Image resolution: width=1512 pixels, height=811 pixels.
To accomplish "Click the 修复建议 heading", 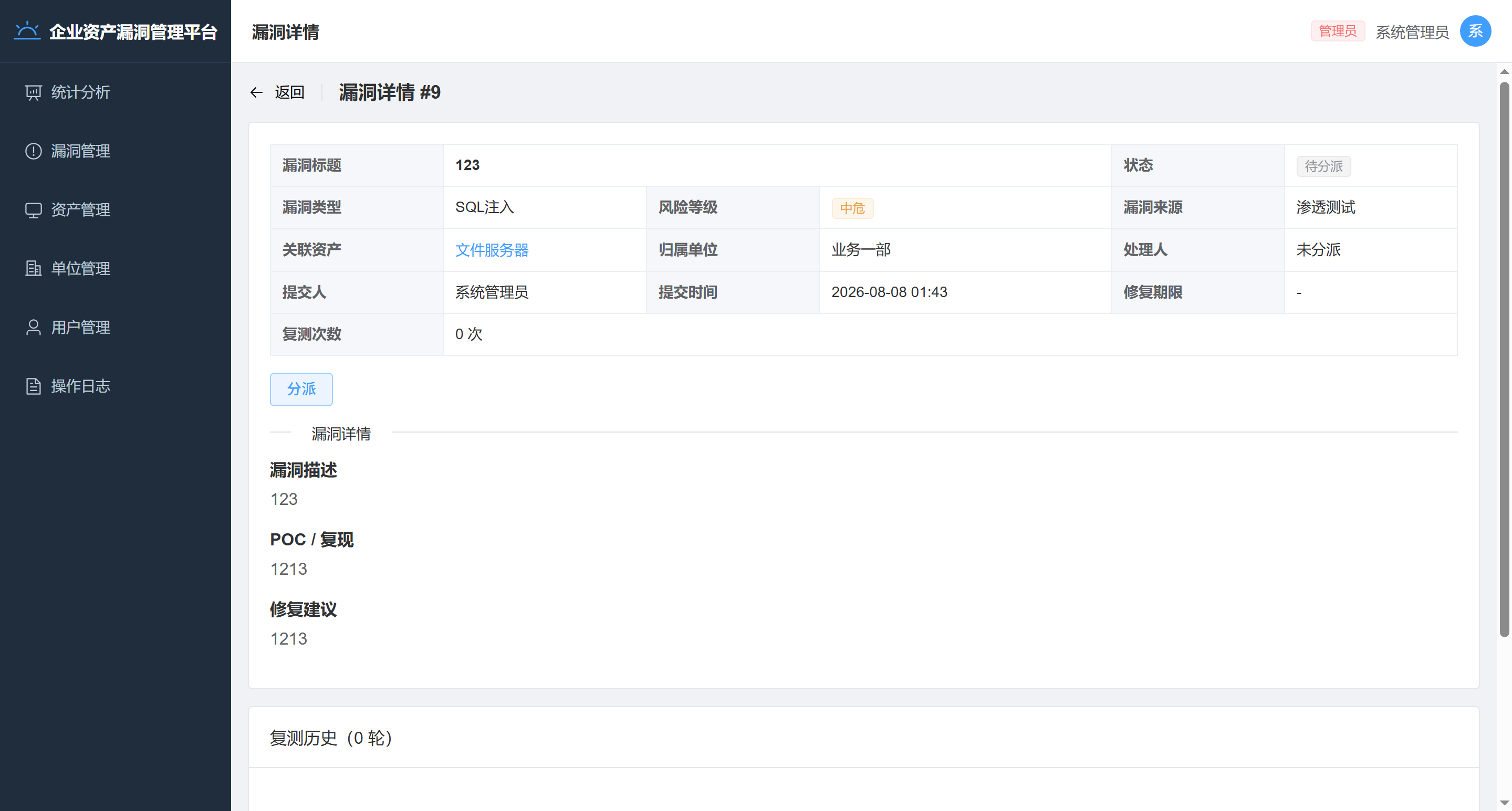I will (x=304, y=610).
